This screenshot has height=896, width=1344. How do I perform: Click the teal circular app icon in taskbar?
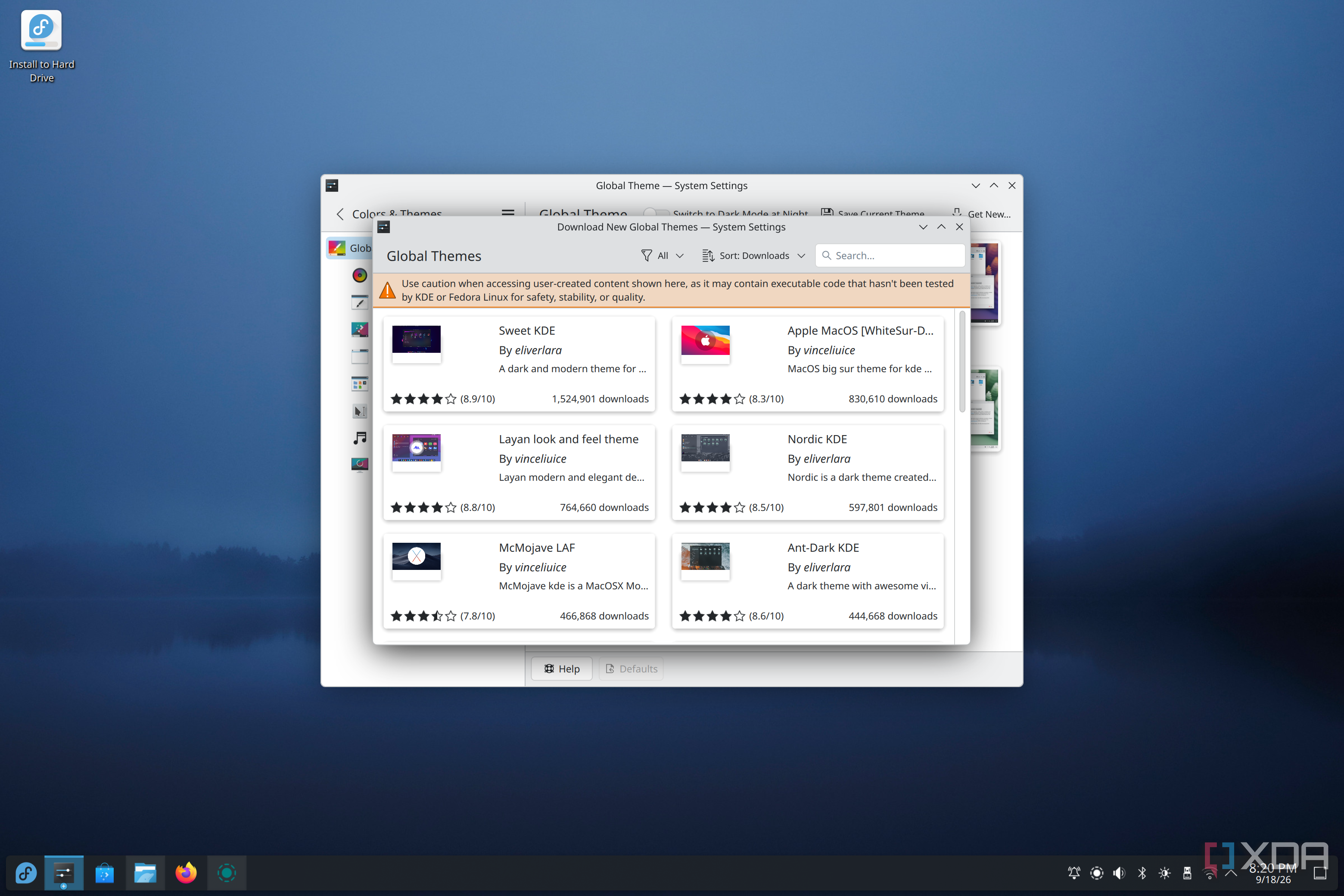226,873
